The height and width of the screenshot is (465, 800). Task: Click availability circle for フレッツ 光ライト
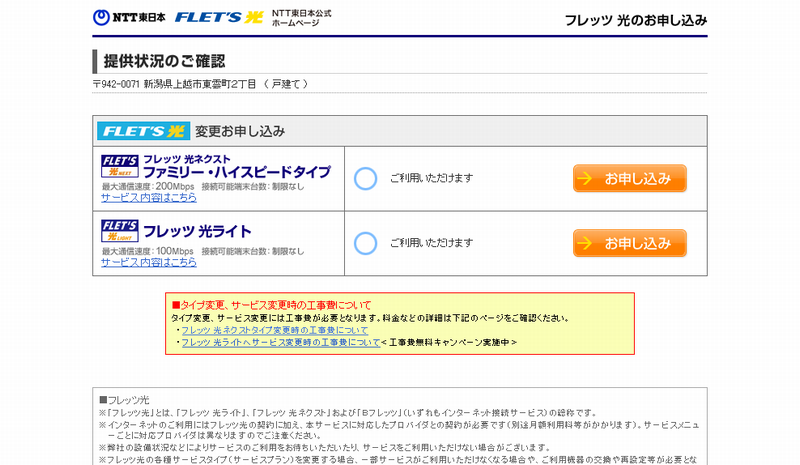pyautogui.click(x=365, y=243)
